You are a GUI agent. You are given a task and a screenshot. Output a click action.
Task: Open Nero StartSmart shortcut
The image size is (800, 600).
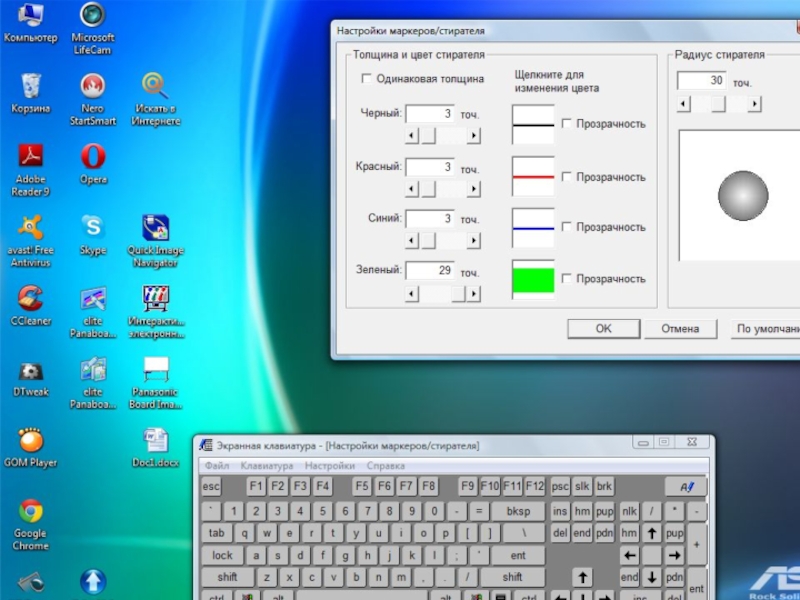point(93,87)
